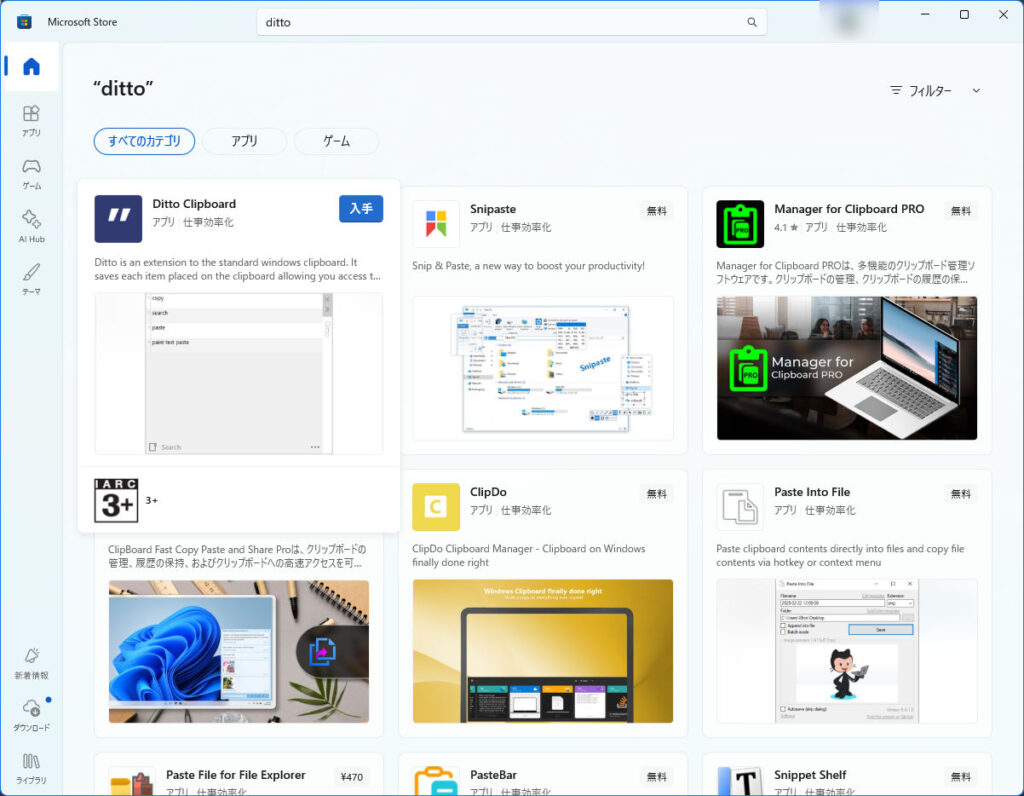Open the アプリ section in sidebar

31,121
